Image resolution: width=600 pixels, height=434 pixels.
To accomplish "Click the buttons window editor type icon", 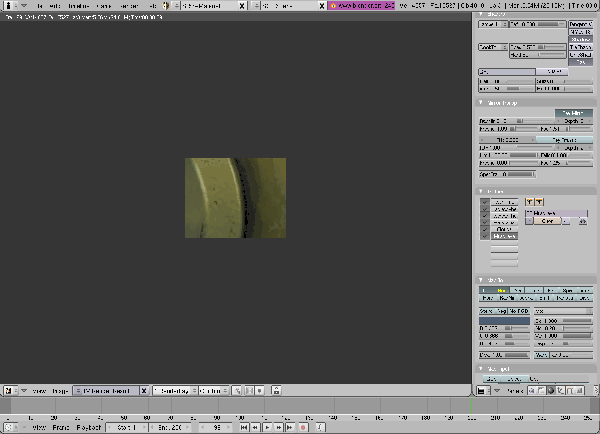I will click(481, 391).
